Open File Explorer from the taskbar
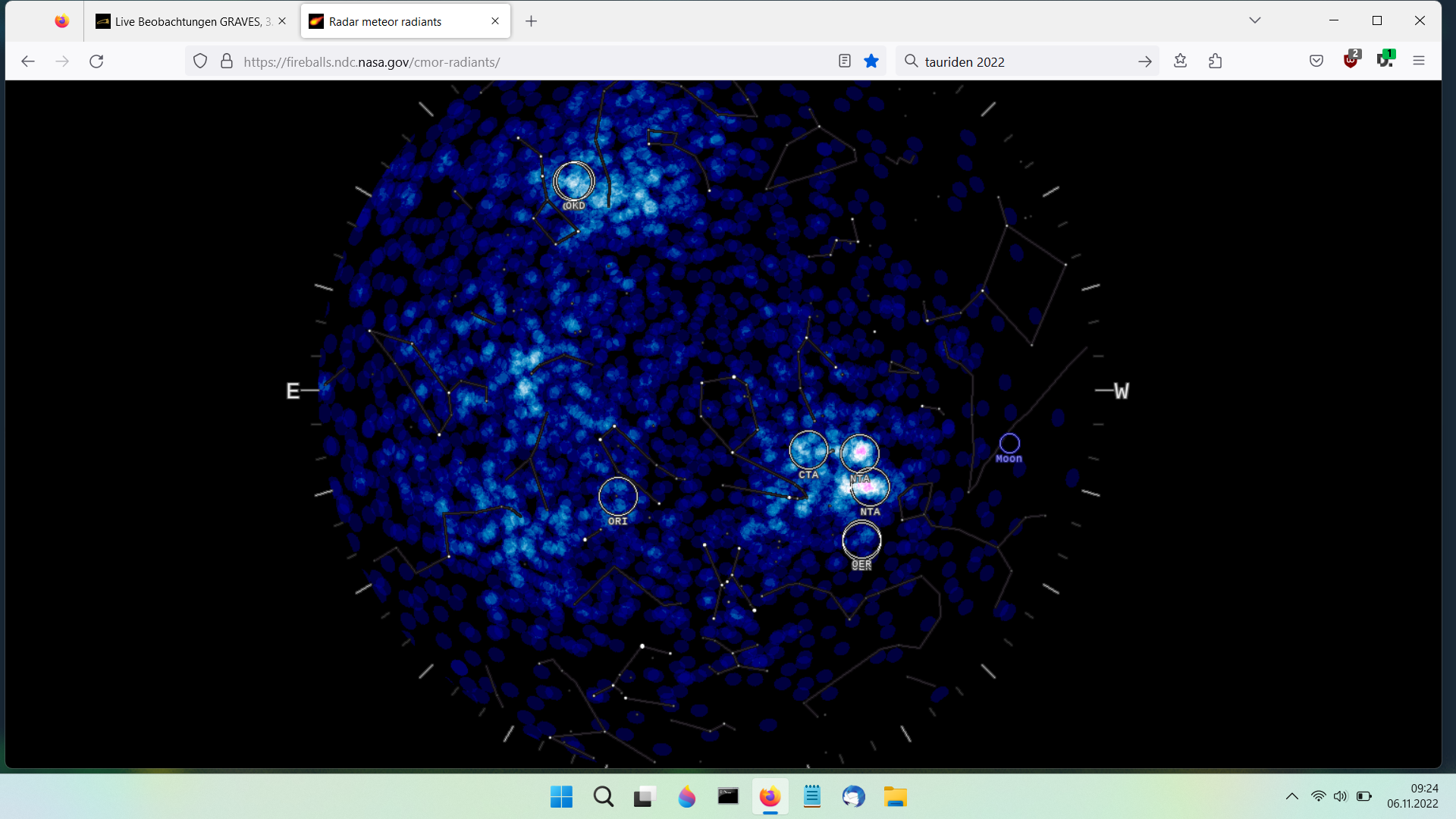This screenshot has height=819, width=1456. tap(895, 797)
